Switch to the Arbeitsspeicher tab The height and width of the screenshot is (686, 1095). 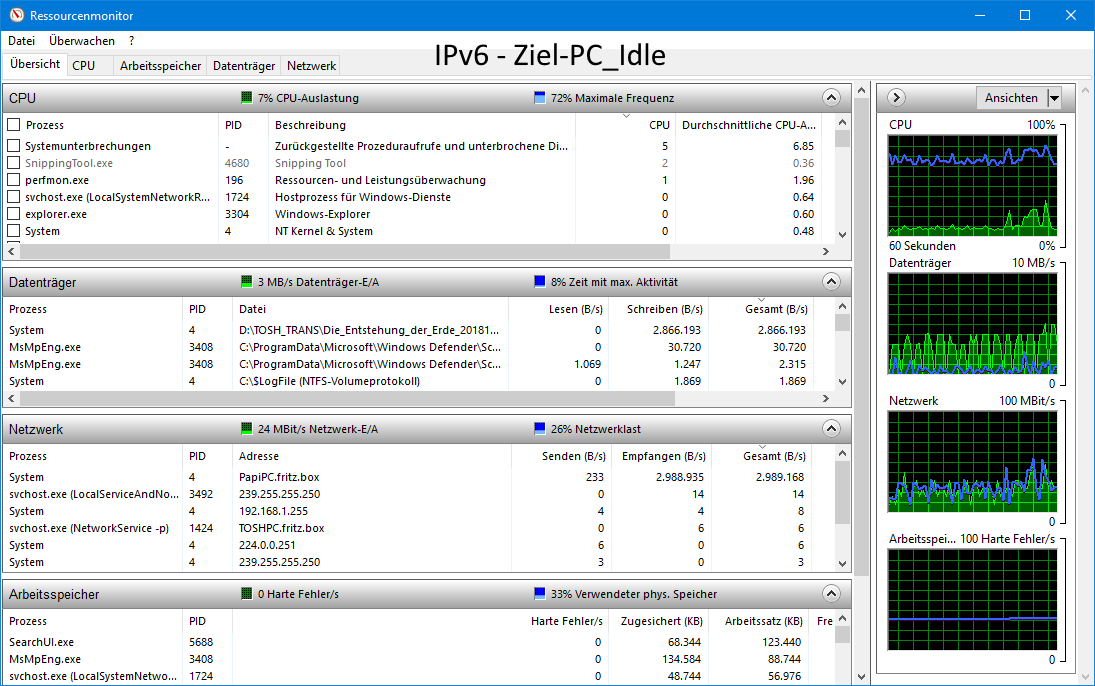(x=161, y=66)
